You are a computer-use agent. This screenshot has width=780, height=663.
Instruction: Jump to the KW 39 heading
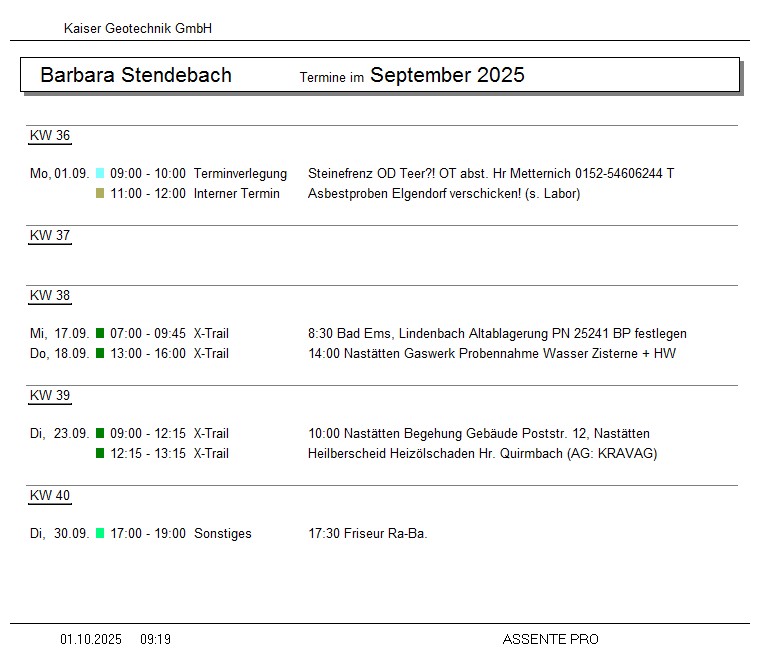[x=50, y=396]
